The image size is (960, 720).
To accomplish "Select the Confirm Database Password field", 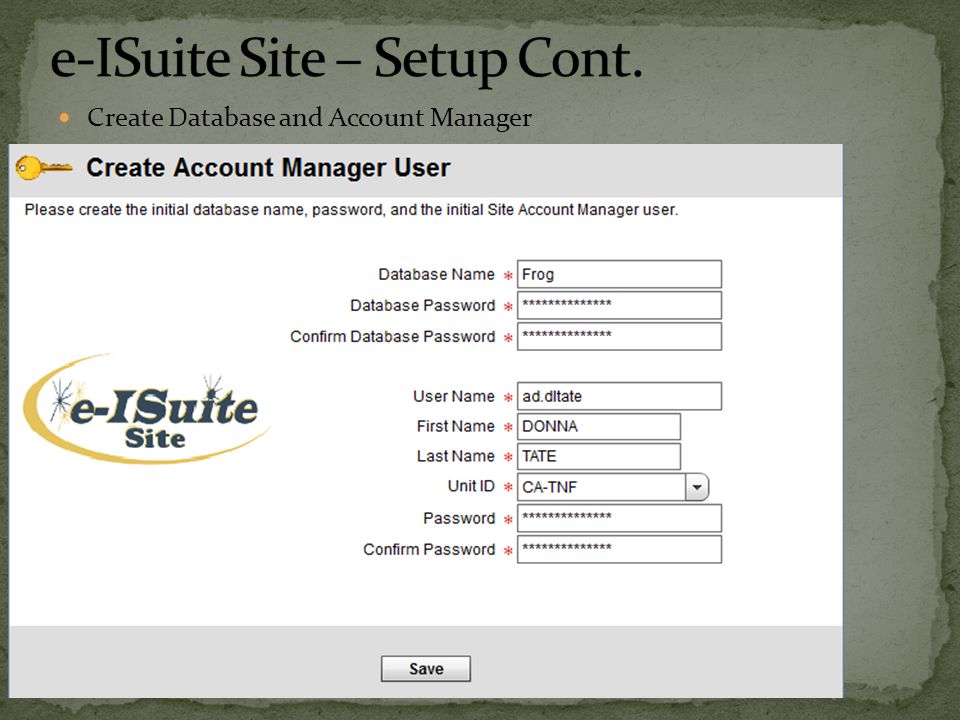I will click(619, 336).
